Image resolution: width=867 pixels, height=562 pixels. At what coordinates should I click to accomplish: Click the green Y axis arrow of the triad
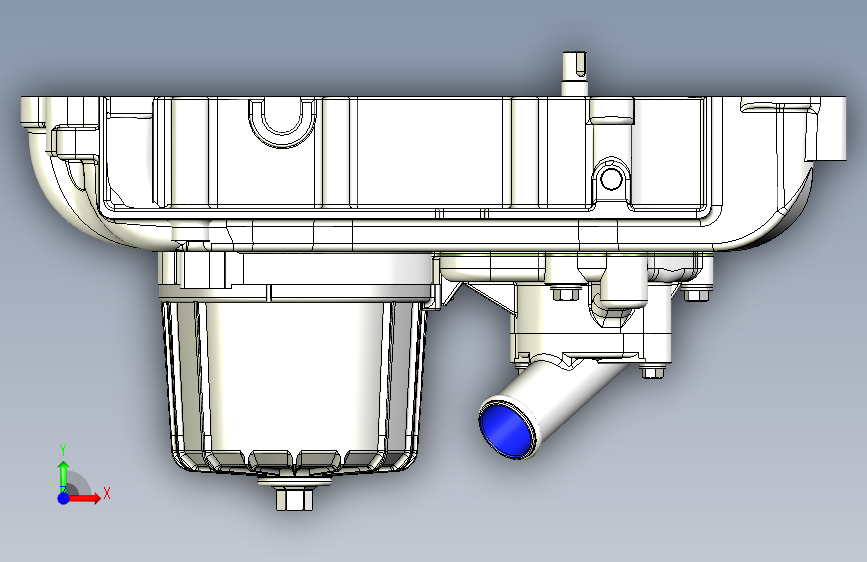[64, 476]
